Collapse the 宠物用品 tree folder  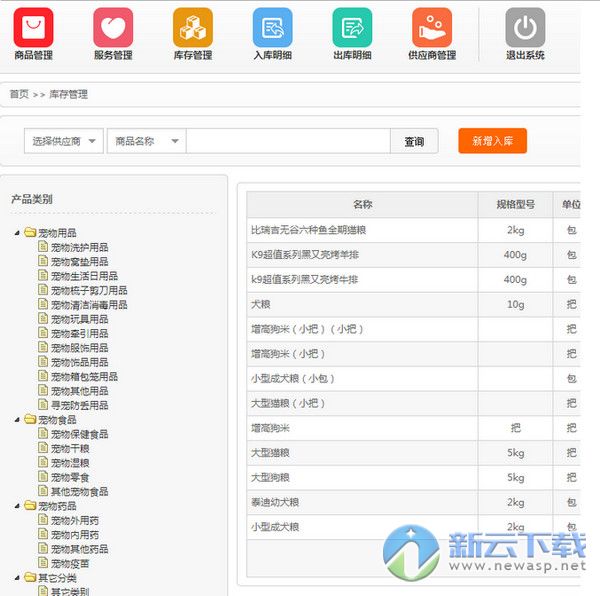click(17, 233)
